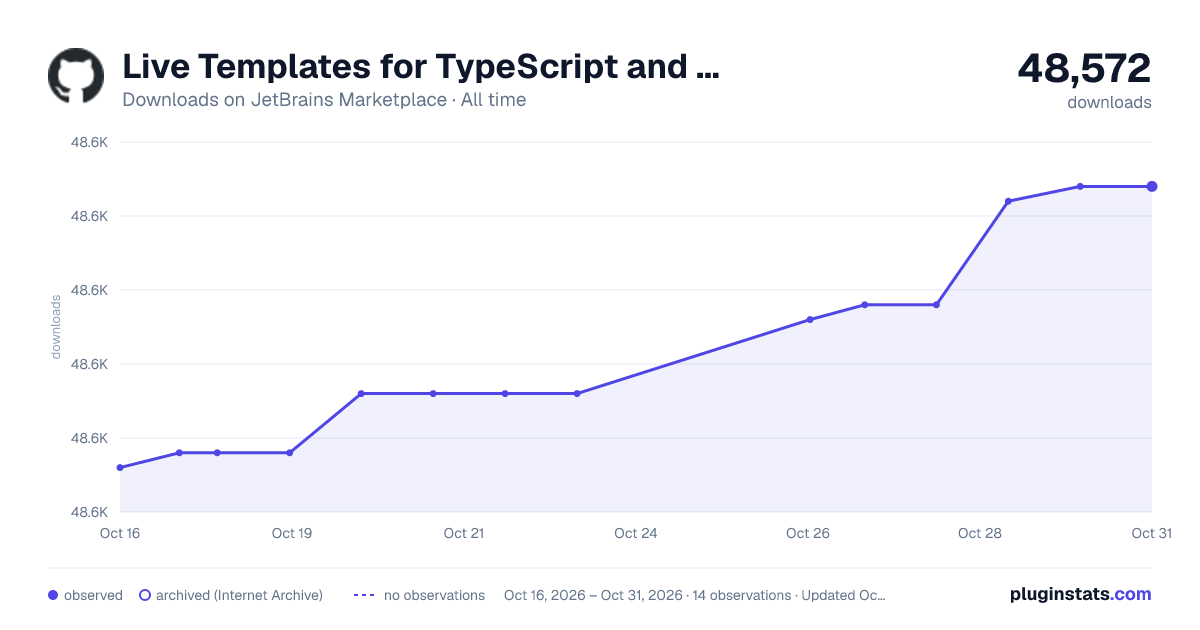Open the pluginstats.com link
The height and width of the screenshot is (630, 1200).
coord(1080,594)
